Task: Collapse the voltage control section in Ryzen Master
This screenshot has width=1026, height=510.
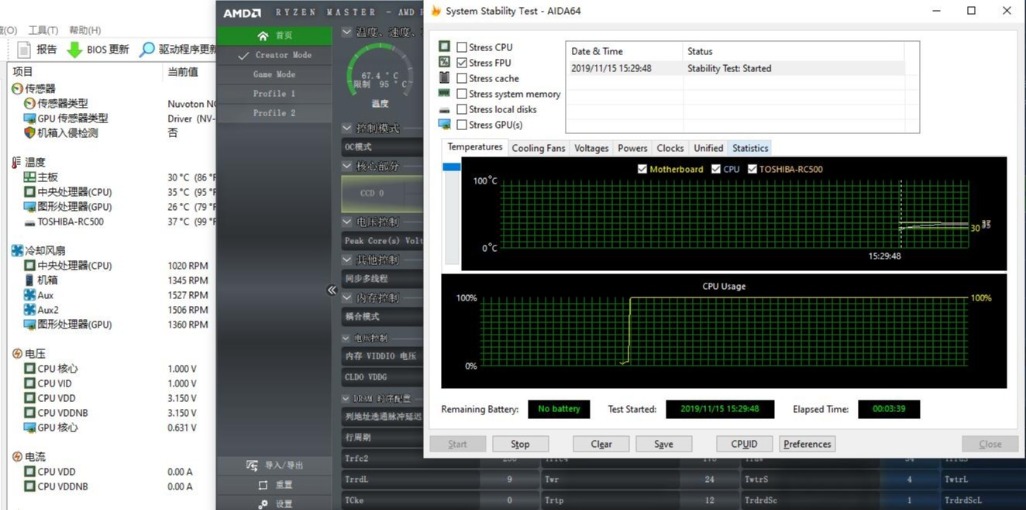Action: tap(347, 222)
